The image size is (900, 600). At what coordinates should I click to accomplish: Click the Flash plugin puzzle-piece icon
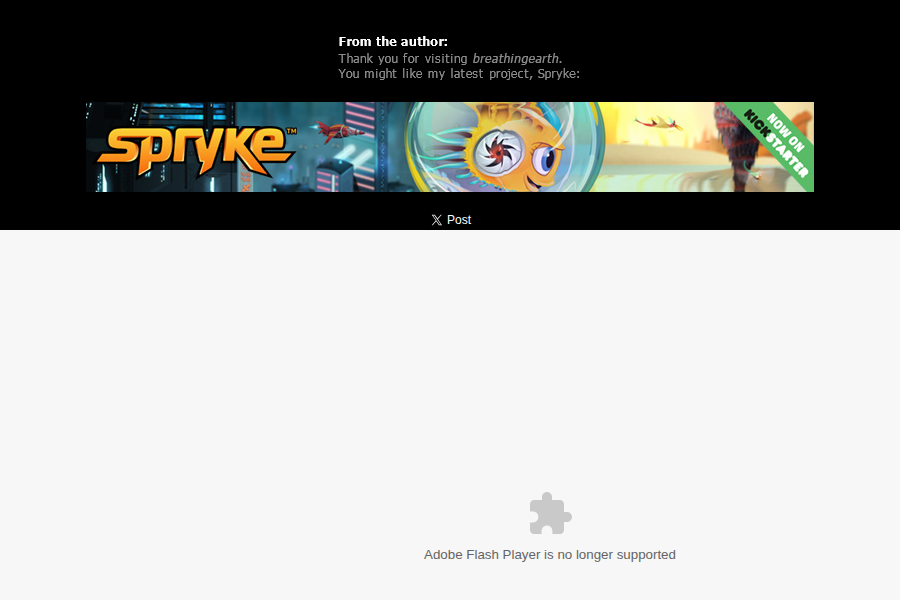(x=550, y=513)
